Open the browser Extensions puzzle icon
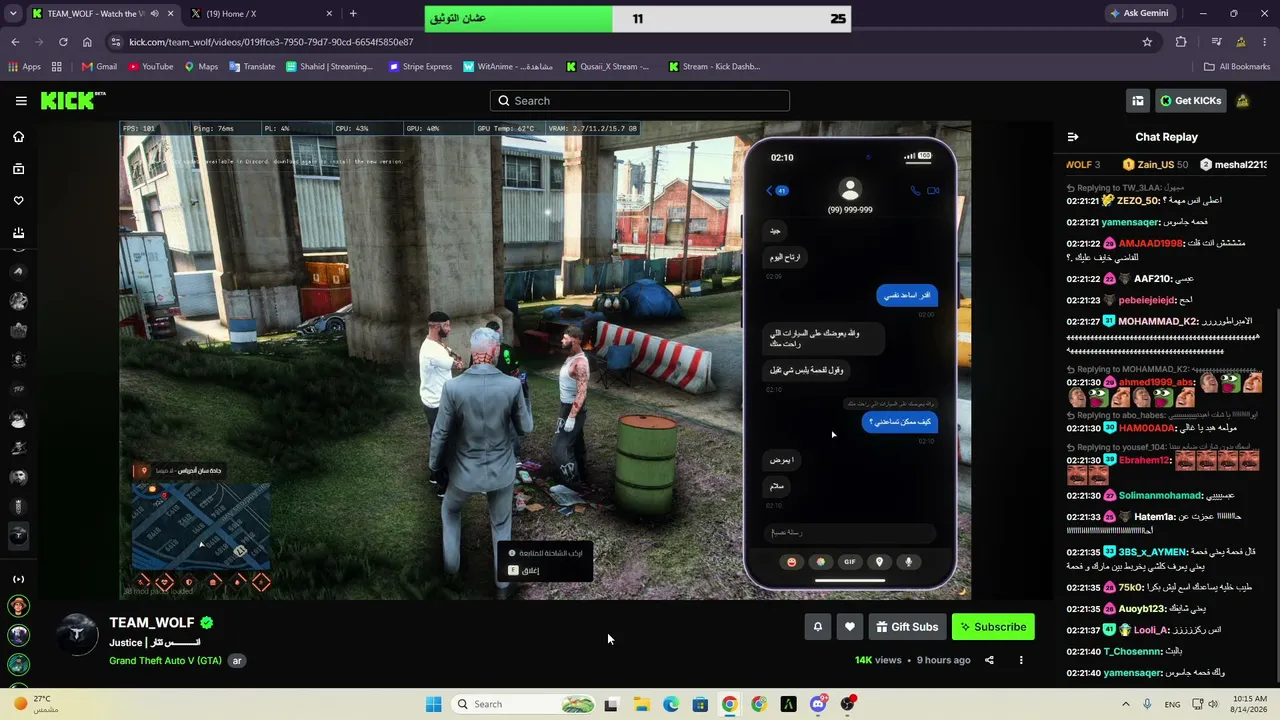The height and width of the screenshot is (720, 1280). coord(1181,42)
